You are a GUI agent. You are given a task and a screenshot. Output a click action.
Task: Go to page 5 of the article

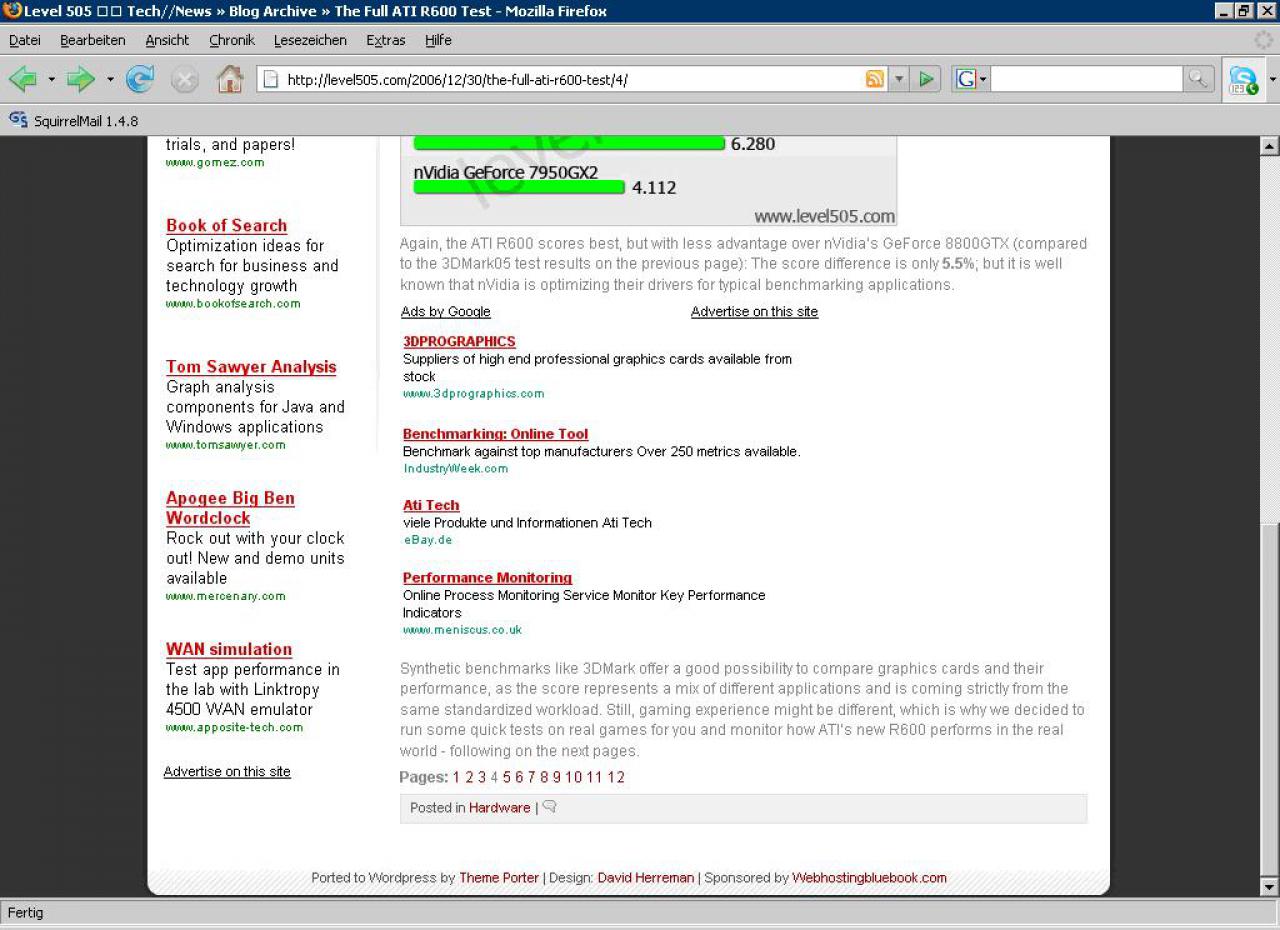click(507, 777)
